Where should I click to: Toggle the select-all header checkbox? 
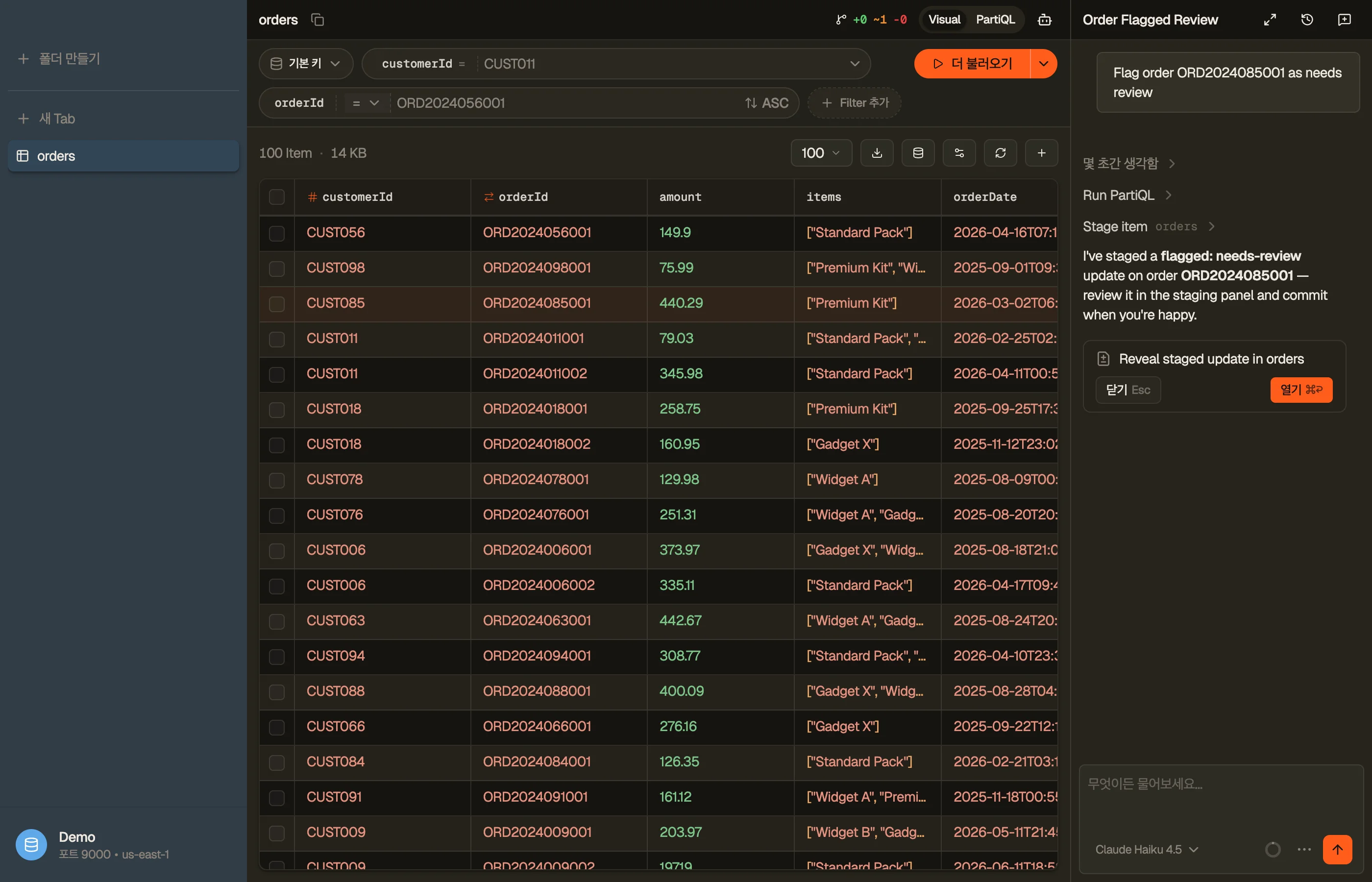pos(276,197)
